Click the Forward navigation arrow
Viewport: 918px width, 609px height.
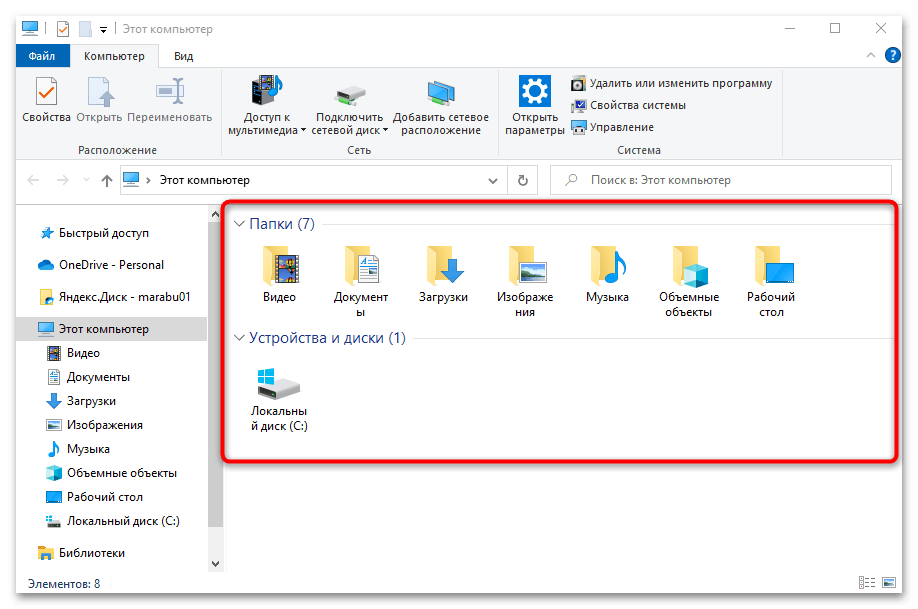63,180
